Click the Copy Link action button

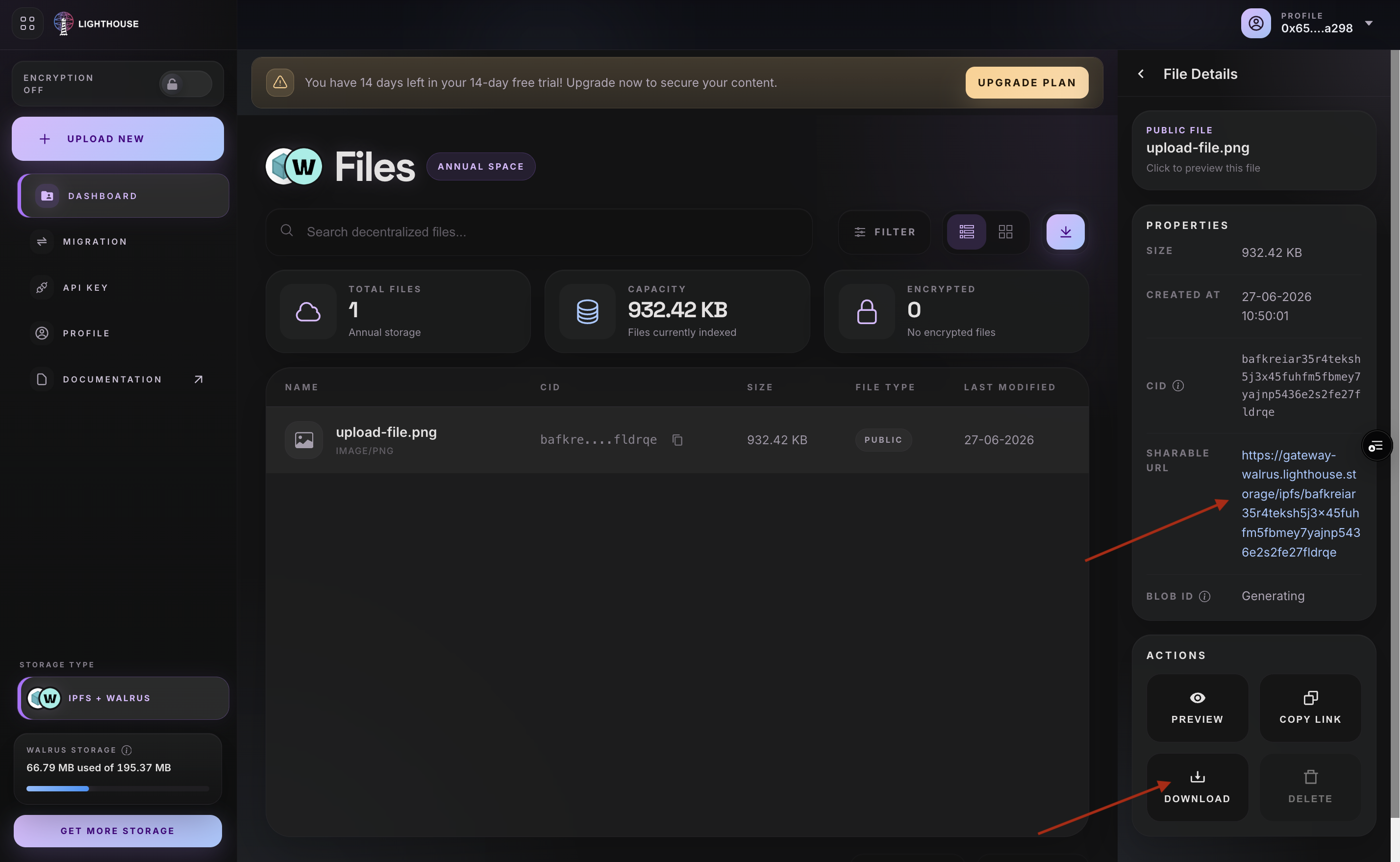coord(1310,708)
